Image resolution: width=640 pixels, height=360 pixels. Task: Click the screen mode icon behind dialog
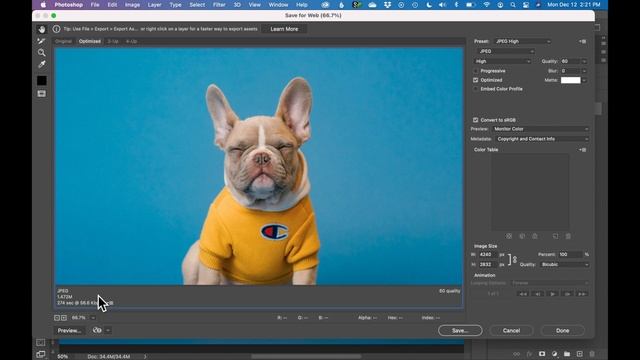point(41,354)
